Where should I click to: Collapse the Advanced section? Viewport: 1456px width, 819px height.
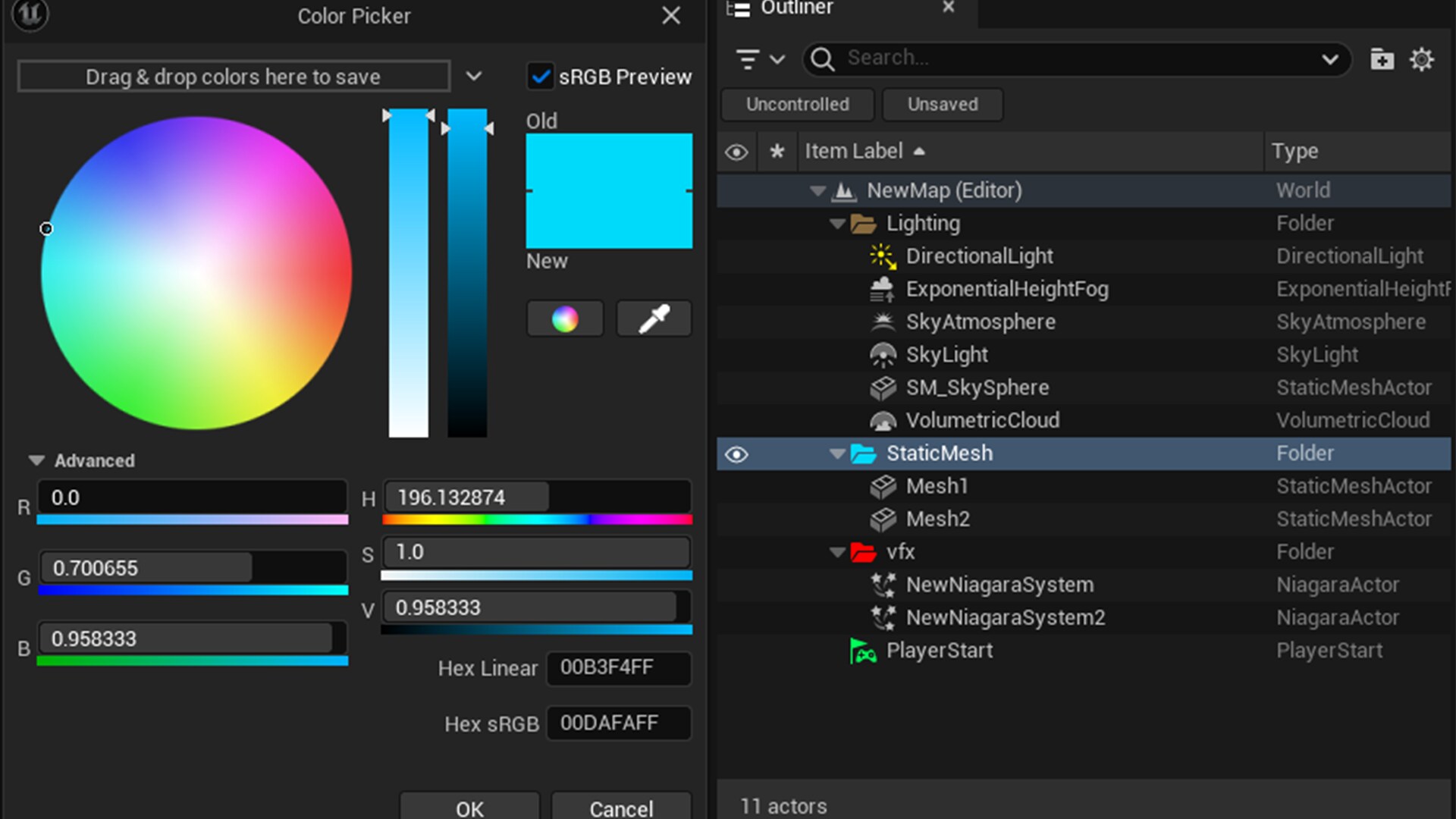(35, 460)
